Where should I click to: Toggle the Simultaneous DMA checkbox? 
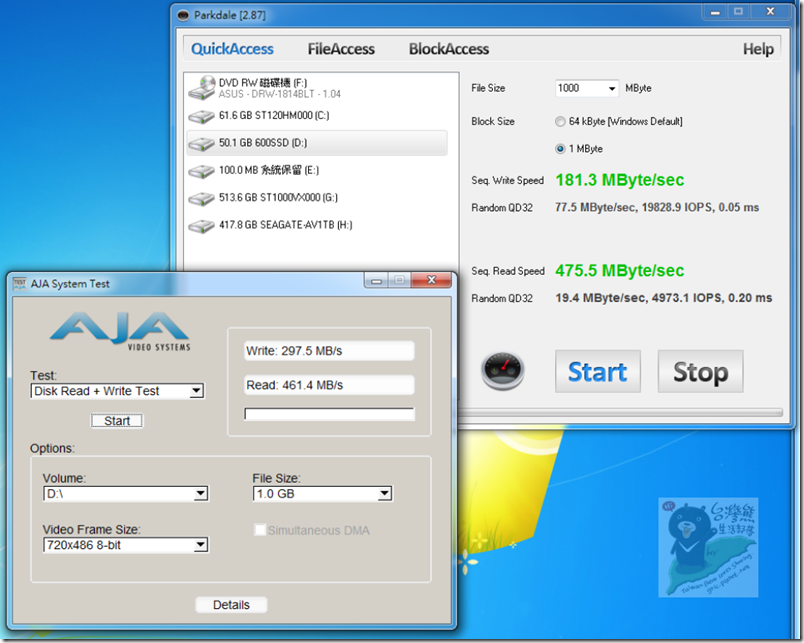pos(260,530)
